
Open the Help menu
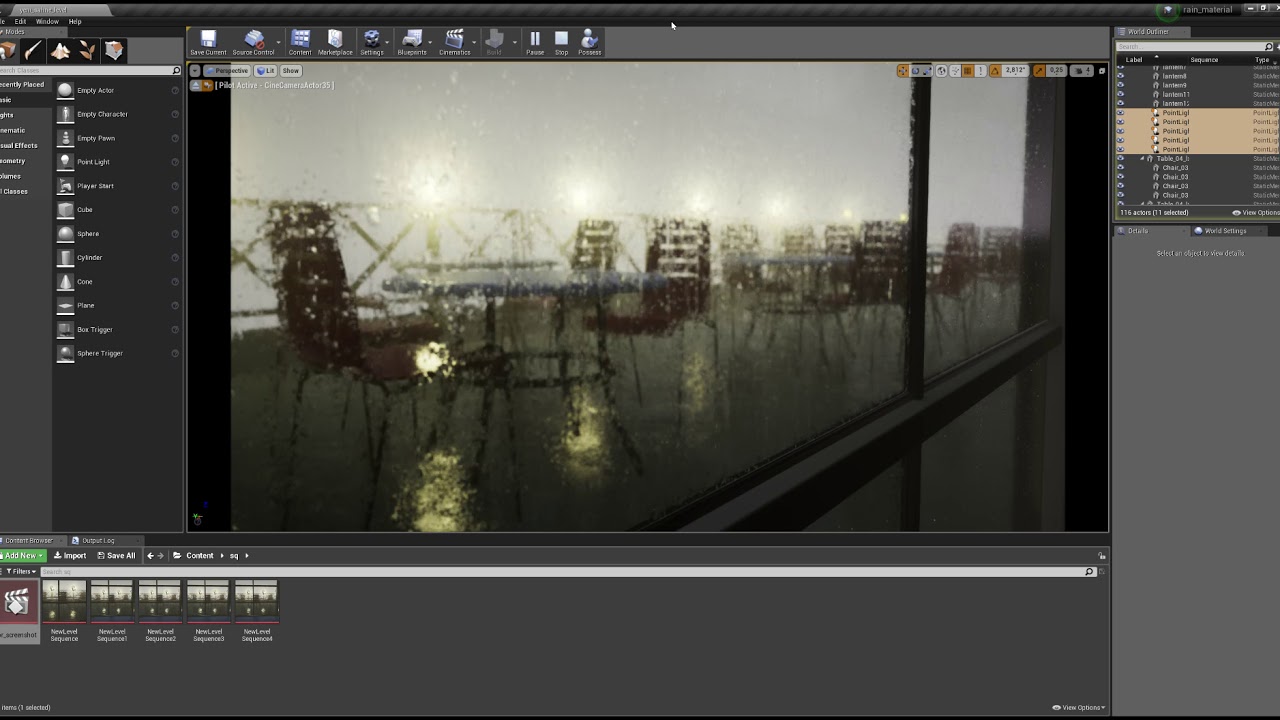tap(75, 21)
